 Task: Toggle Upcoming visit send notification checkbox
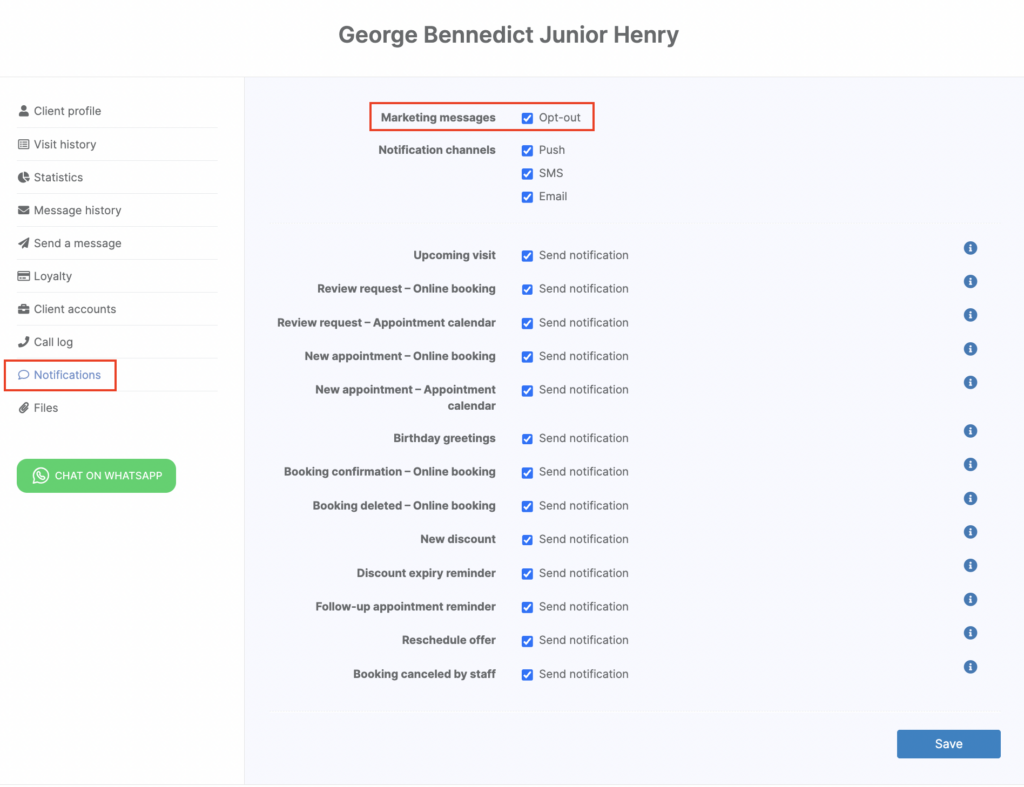[527, 256]
